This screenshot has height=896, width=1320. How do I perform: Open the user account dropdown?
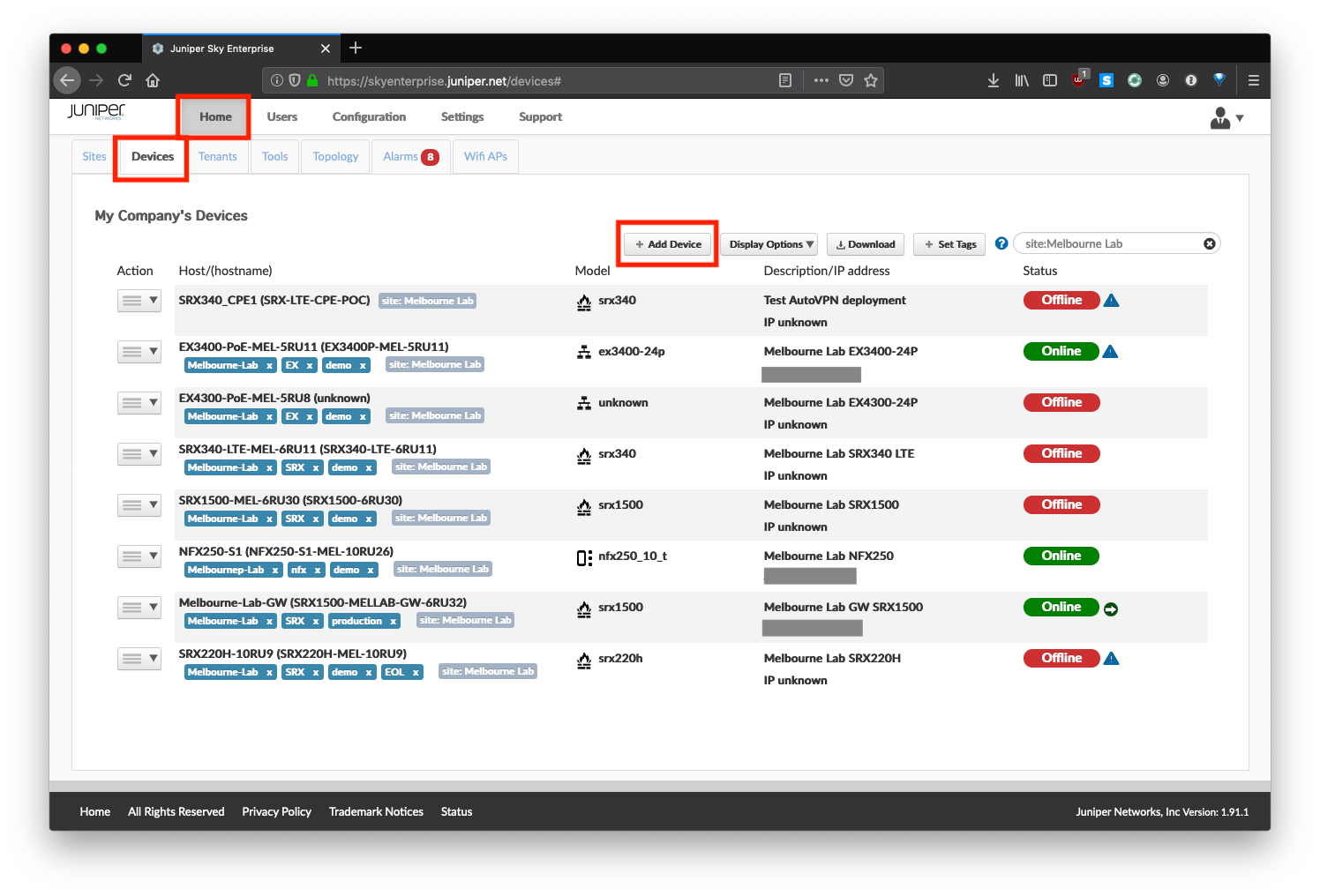(1226, 117)
